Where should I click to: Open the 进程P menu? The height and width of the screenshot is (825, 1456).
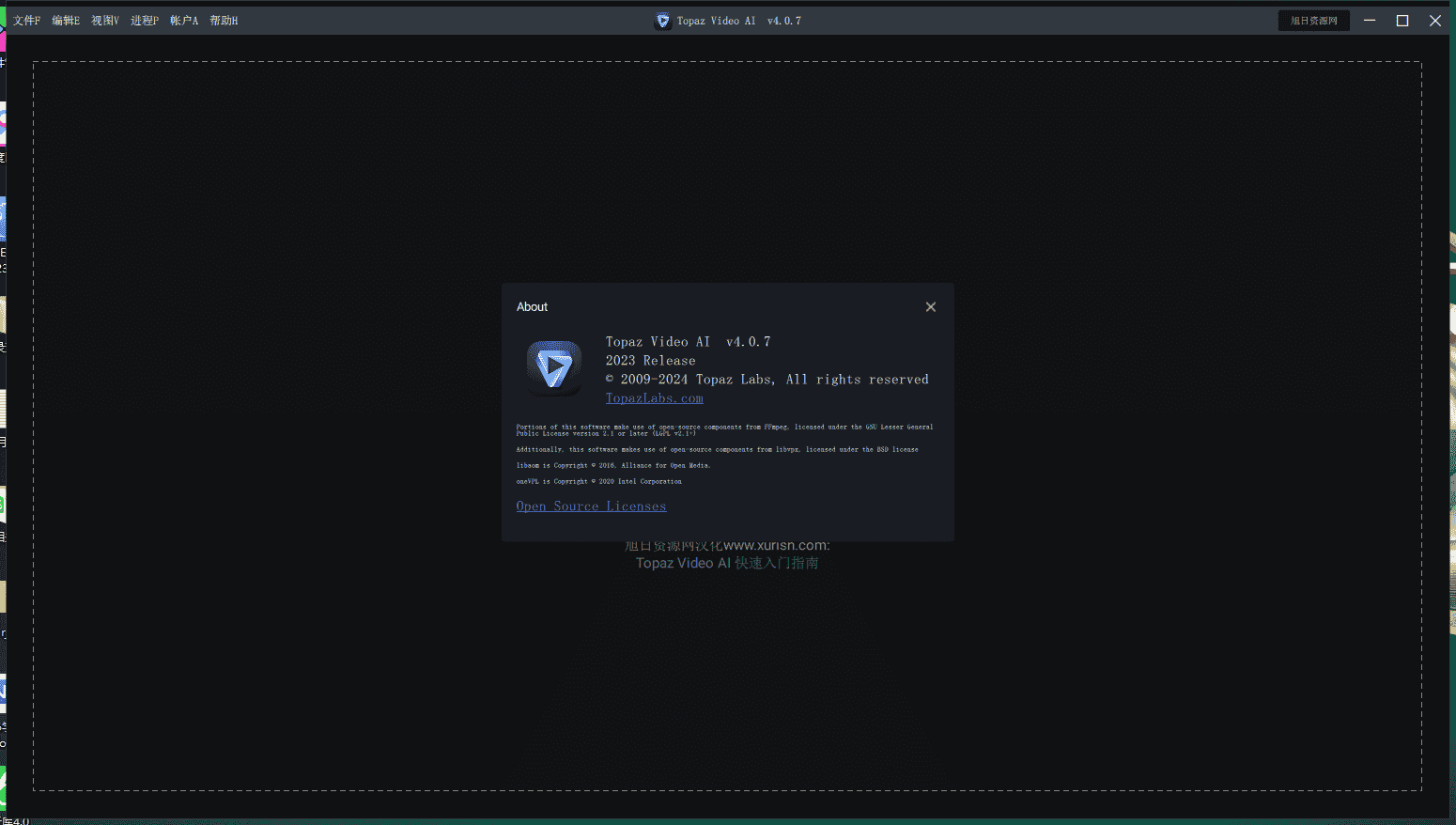pos(145,21)
